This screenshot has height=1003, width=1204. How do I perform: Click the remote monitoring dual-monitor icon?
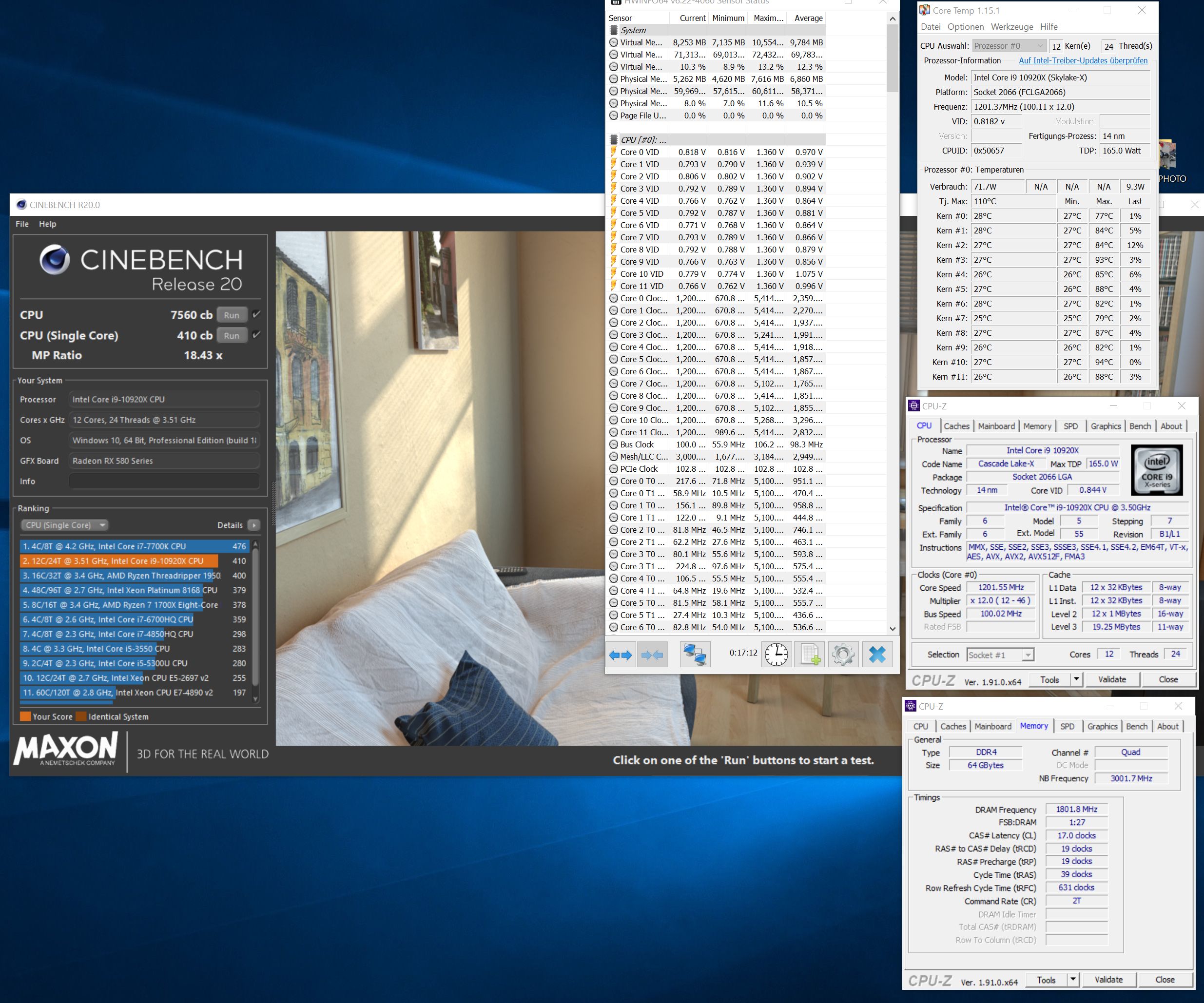coord(696,654)
